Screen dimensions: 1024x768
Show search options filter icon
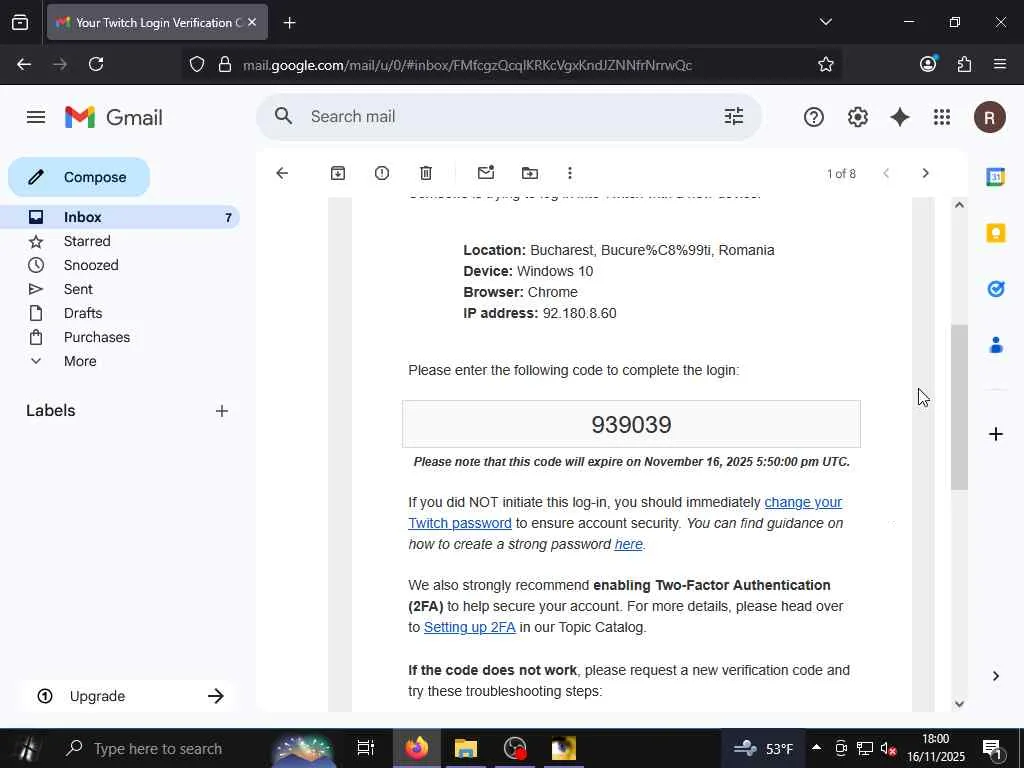(x=734, y=116)
